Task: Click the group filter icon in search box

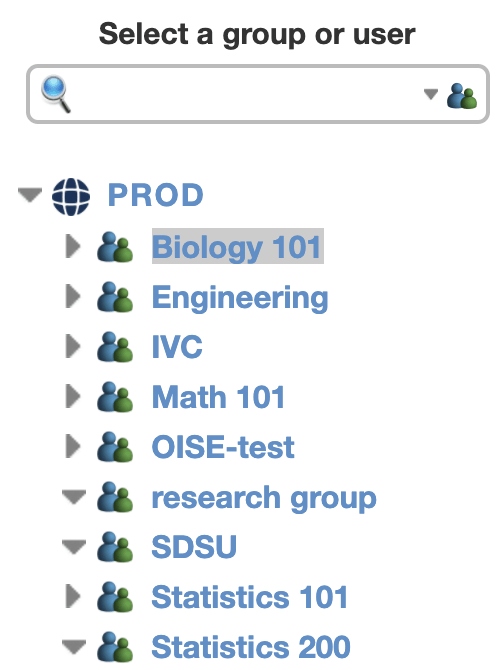Action: pyautogui.click(x=462, y=96)
